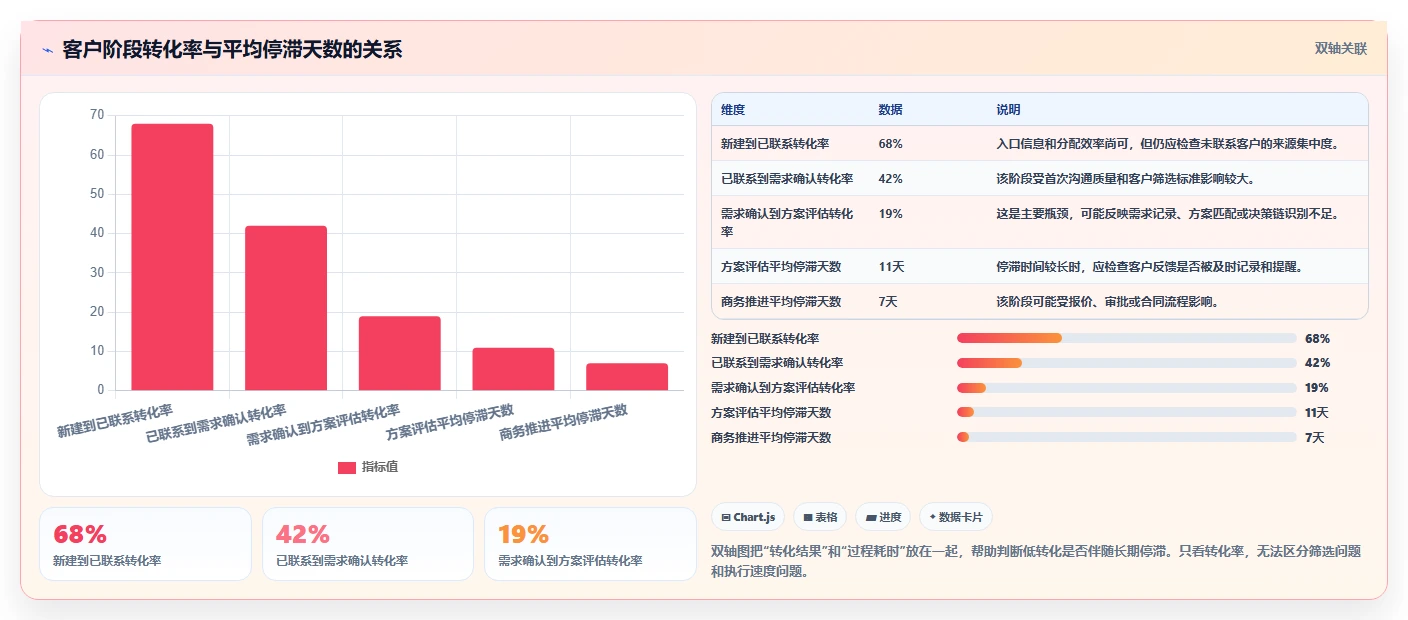Click the 维度 table column header
Viewport: 1408px width, 620px height.
pos(733,109)
